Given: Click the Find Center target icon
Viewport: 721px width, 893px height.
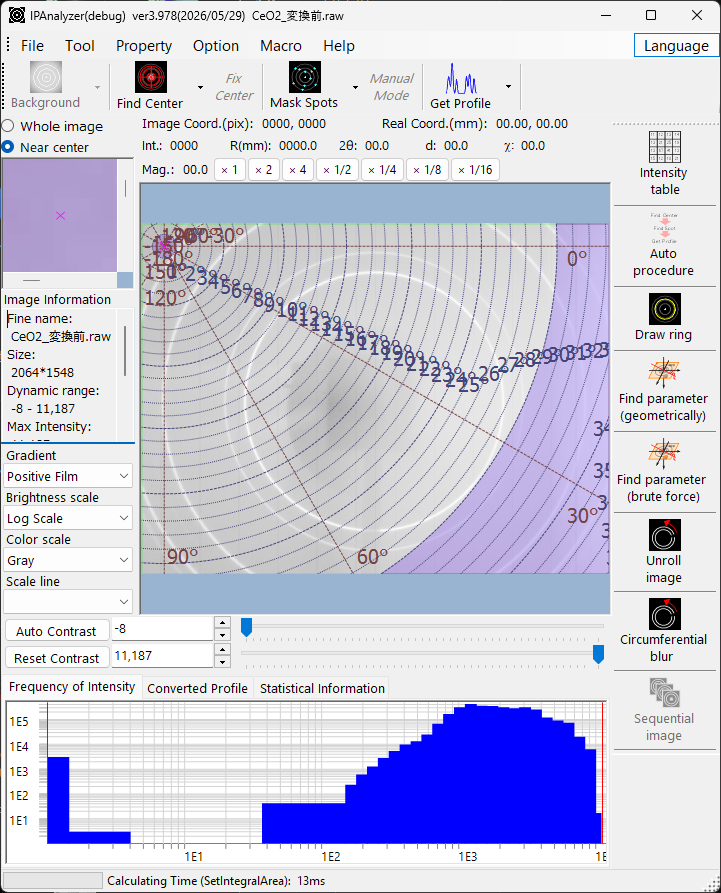Looking at the screenshot, I should 151,77.
